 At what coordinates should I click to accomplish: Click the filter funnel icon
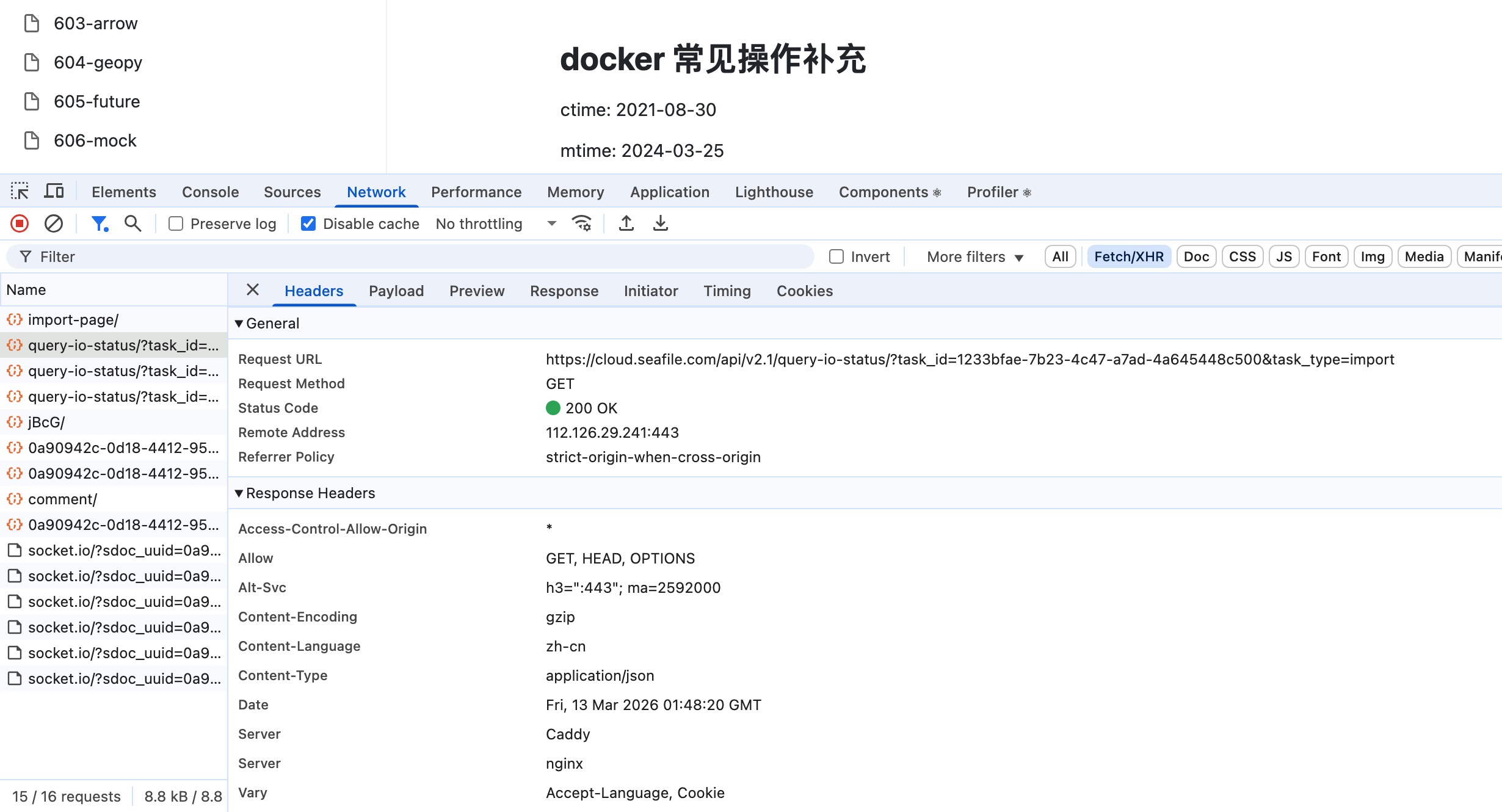point(99,224)
